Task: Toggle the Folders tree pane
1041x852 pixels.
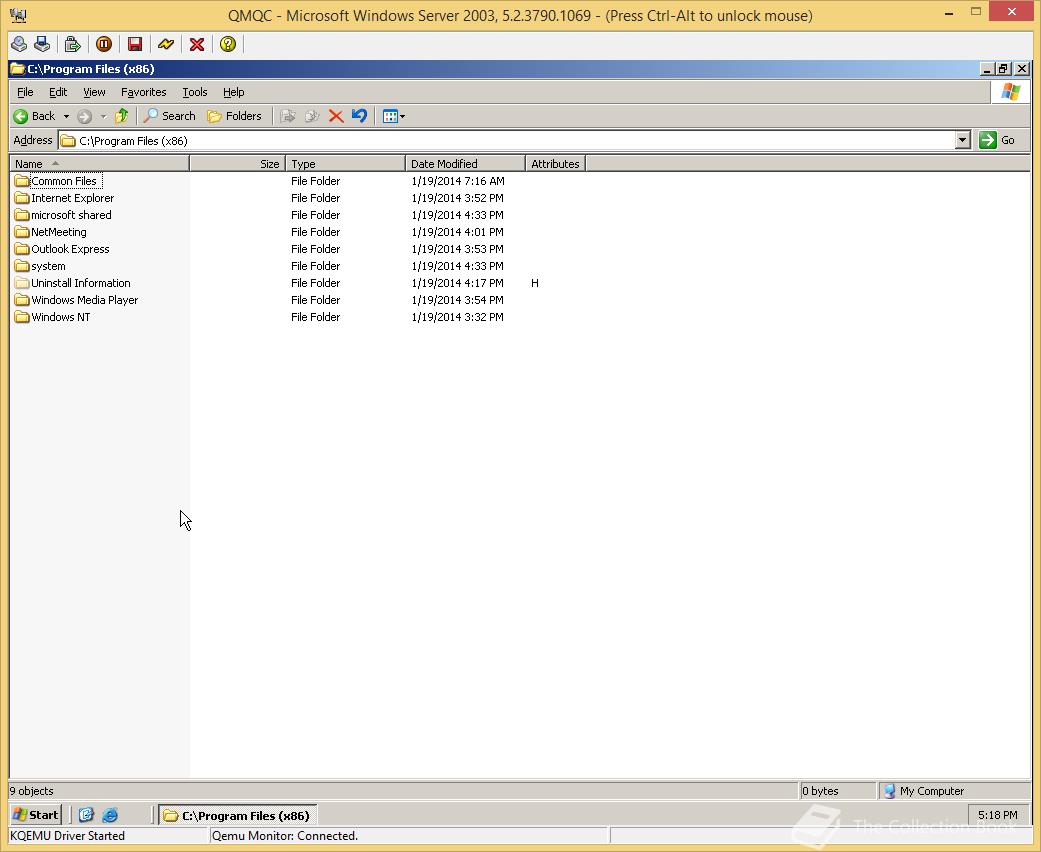Action: click(234, 116)
